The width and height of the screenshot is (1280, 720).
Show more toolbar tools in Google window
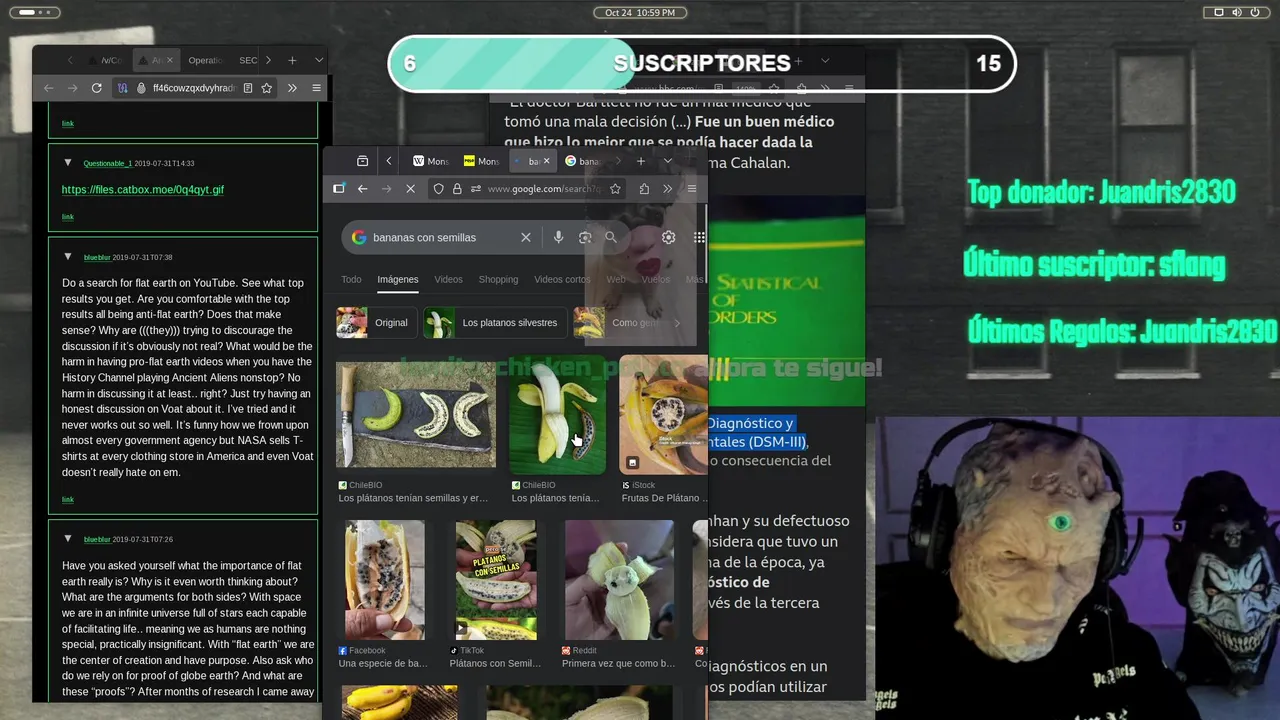pyautogui.click(x=667, y=189)
